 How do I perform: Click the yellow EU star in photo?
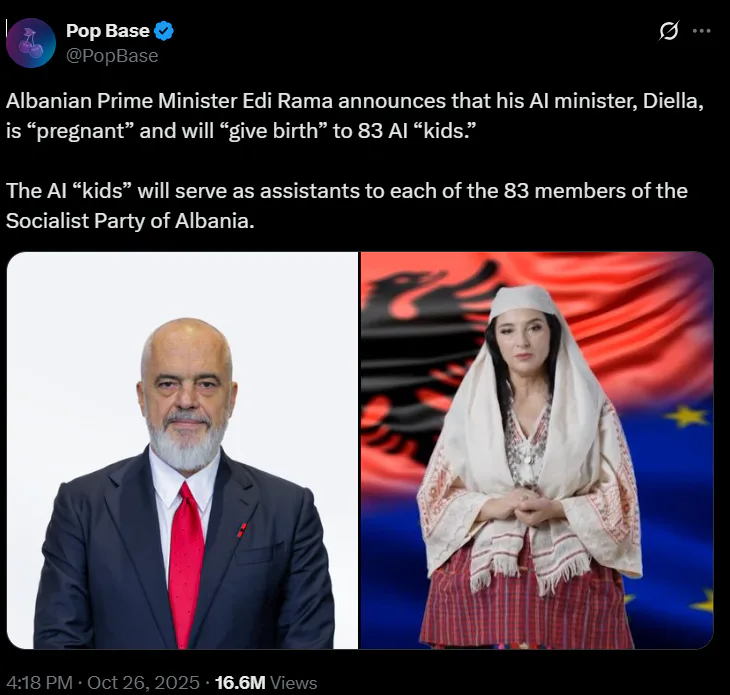(687, 415)
